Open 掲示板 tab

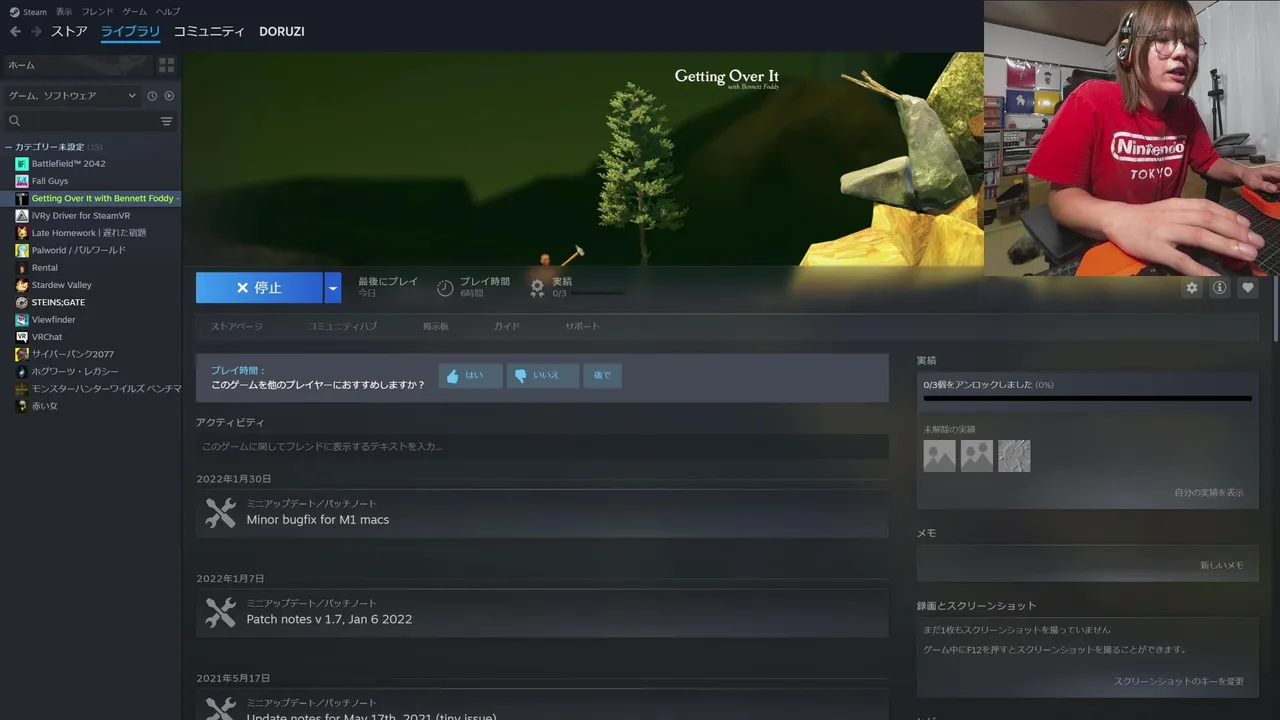coord(435,326)
